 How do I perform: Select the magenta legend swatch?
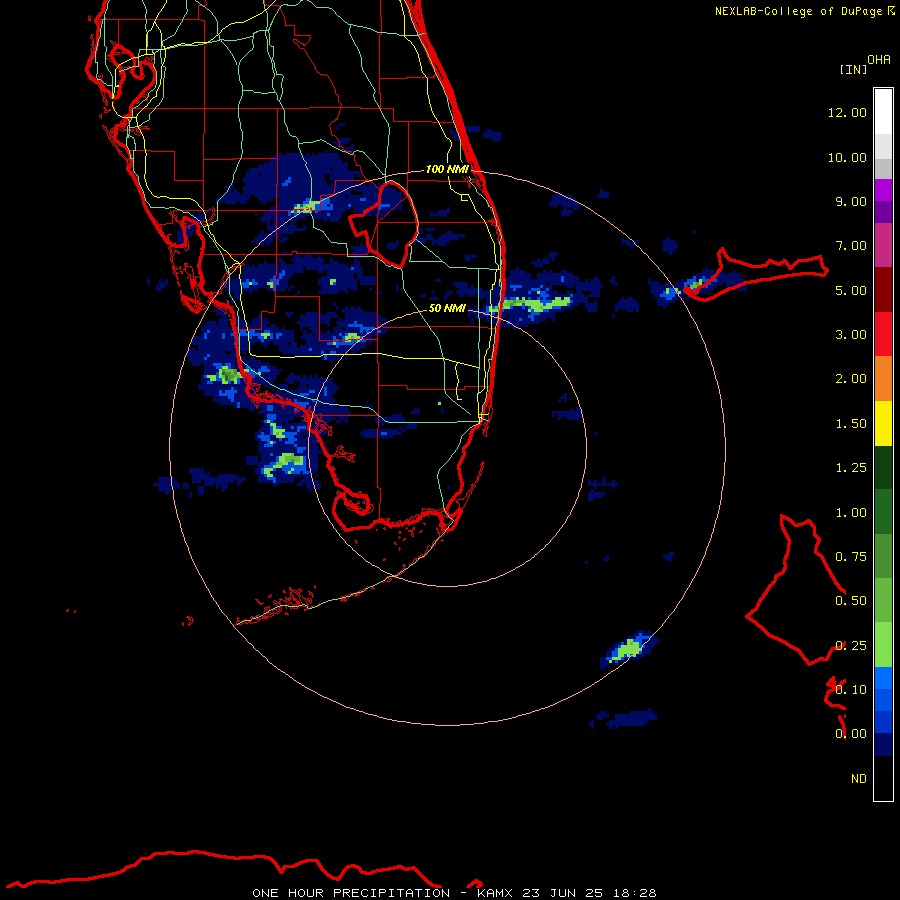point(883,190)
